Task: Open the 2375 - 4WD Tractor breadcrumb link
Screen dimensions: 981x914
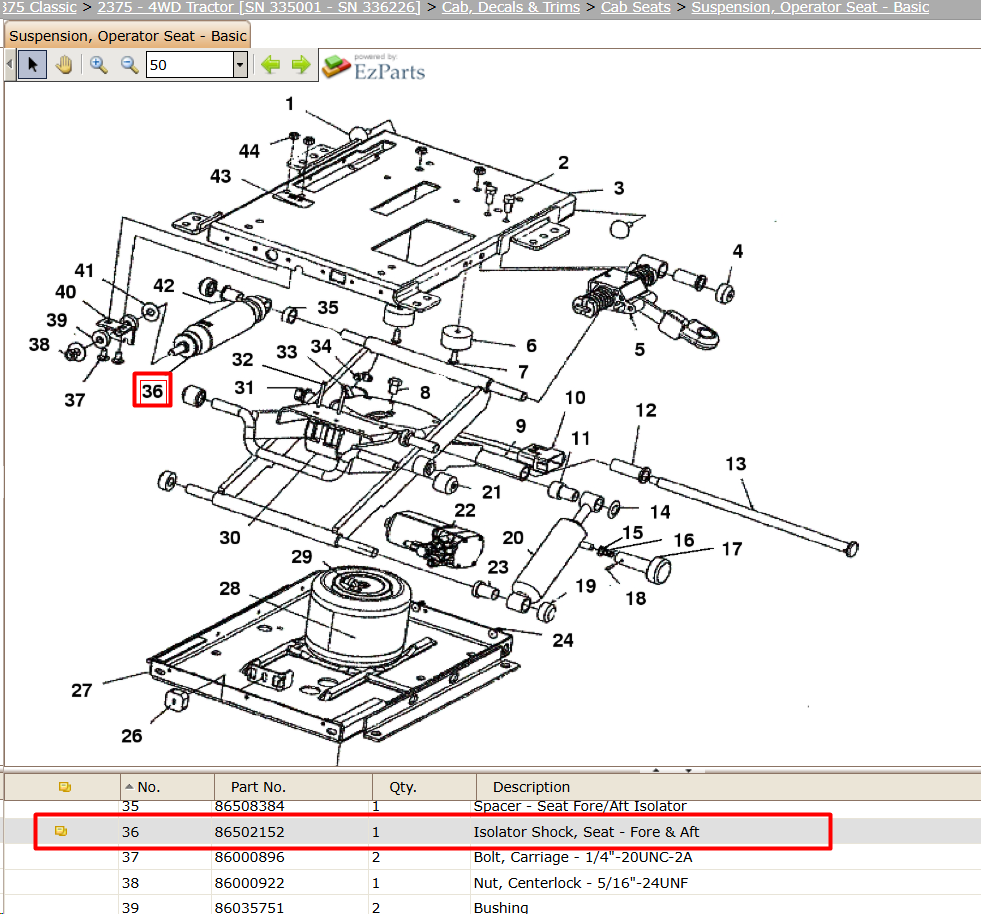Action: tap(259, 7)
